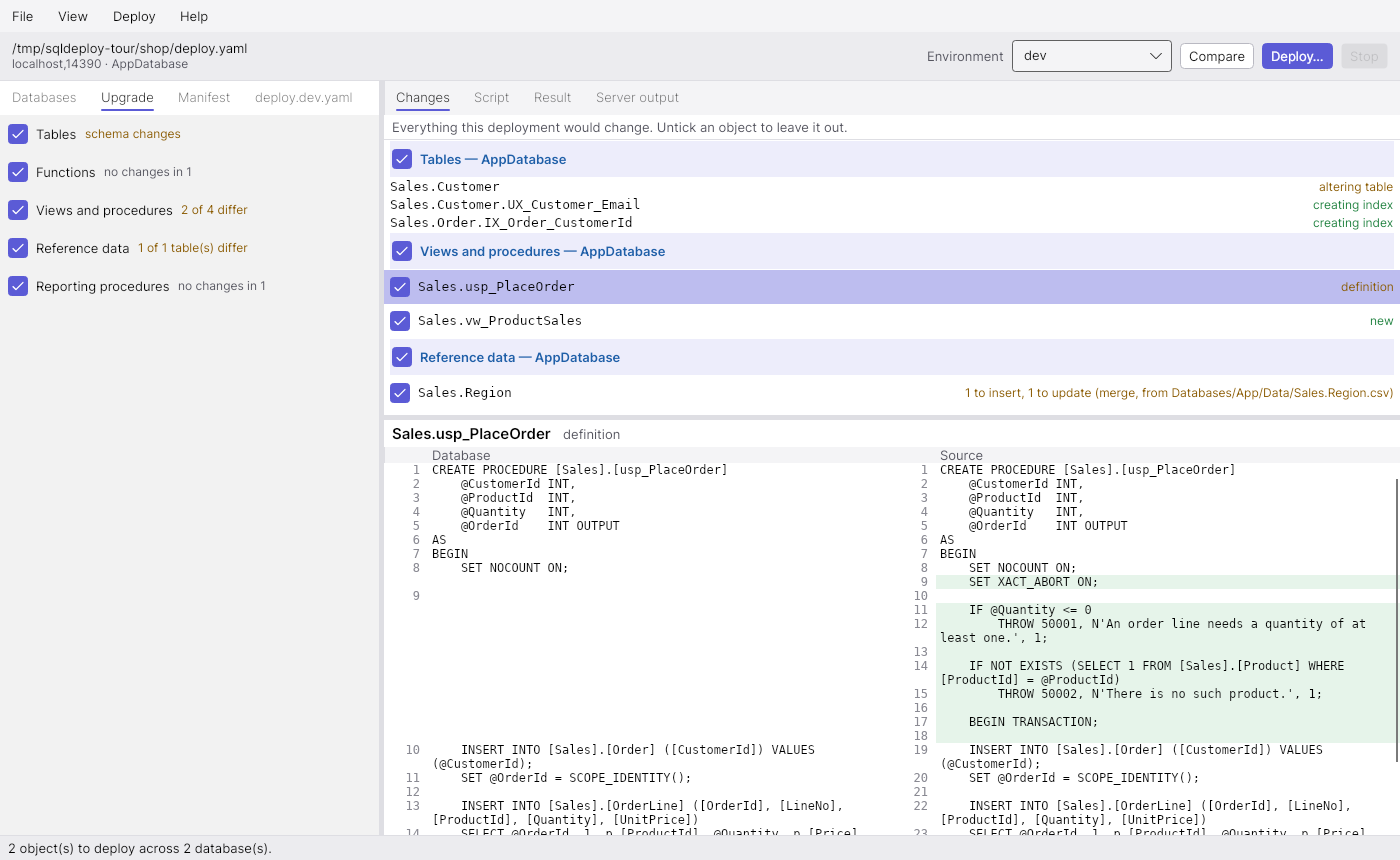Switch to the Script tab

[x=492, y=97]
